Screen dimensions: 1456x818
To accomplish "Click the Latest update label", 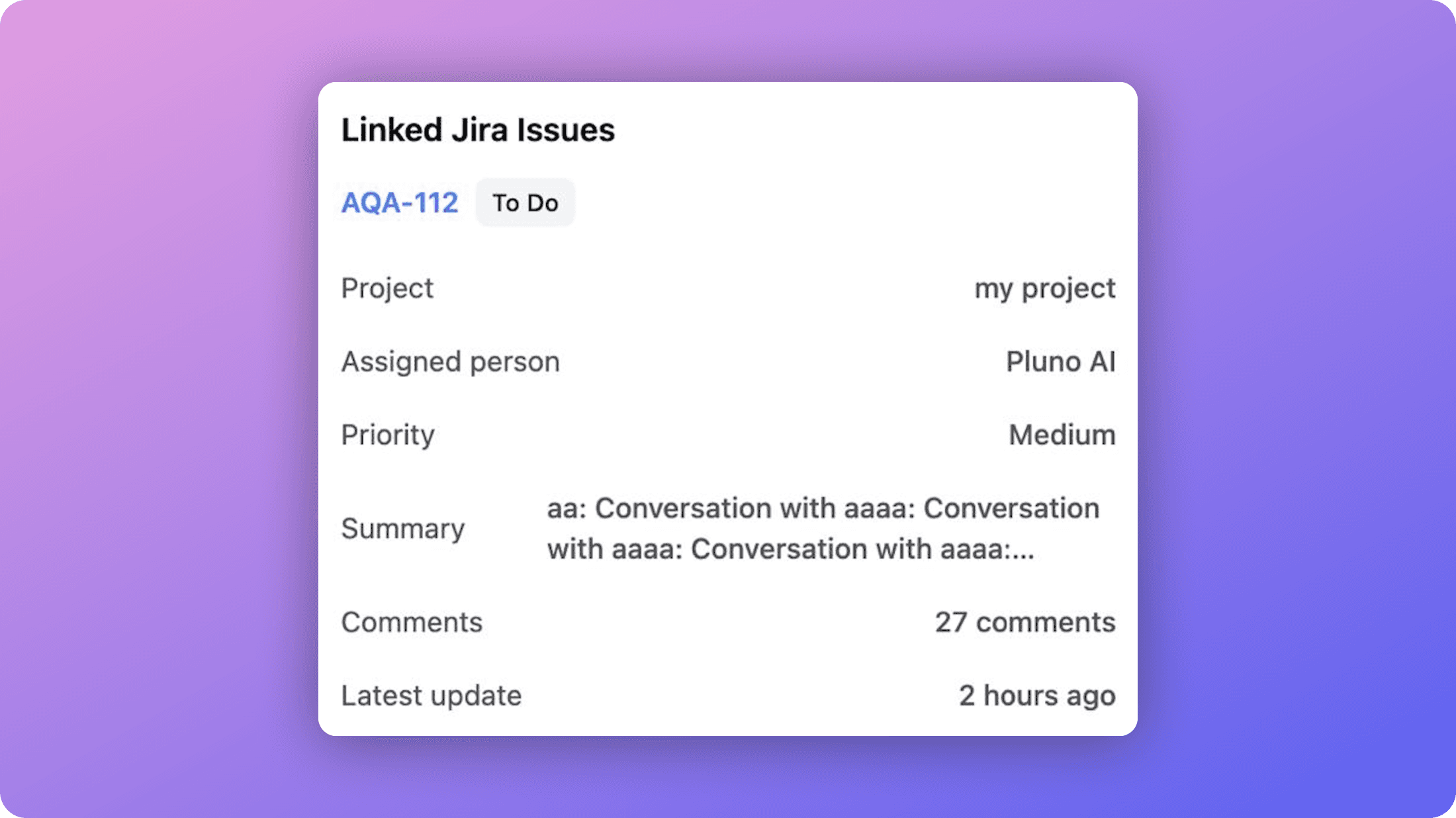I will (431, 695).
